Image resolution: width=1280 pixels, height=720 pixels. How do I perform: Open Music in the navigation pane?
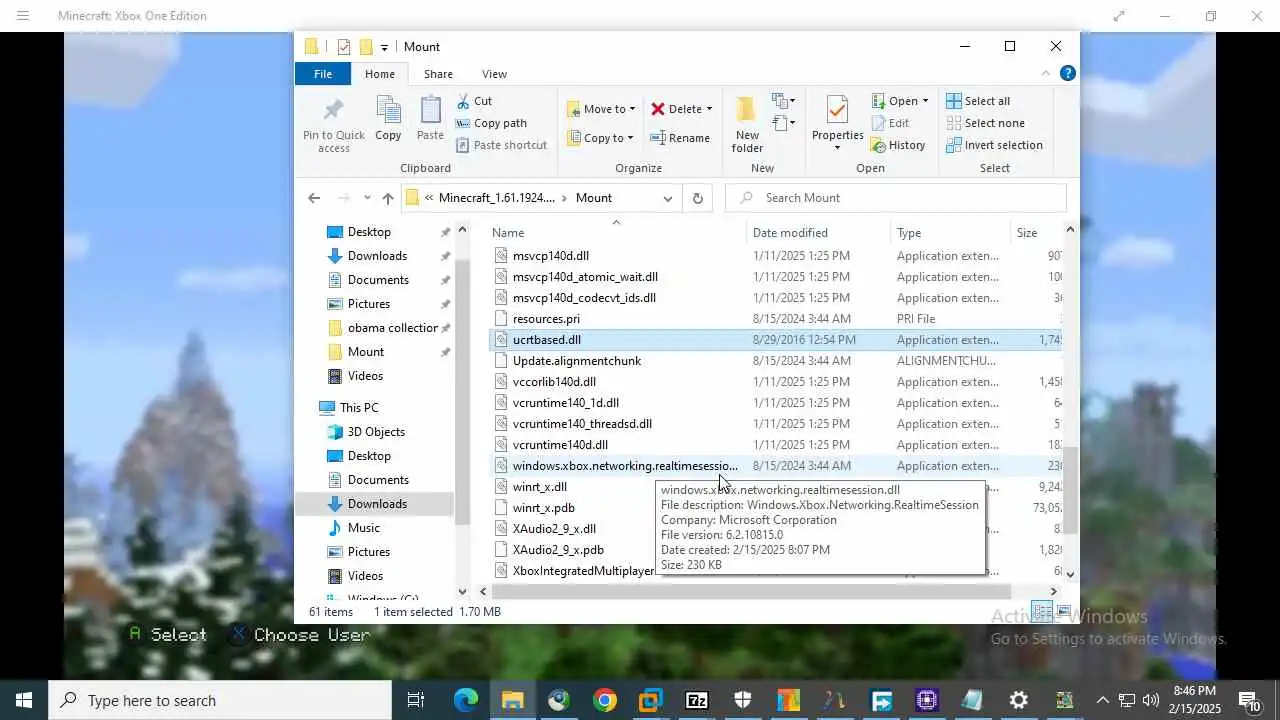(363, 528)
